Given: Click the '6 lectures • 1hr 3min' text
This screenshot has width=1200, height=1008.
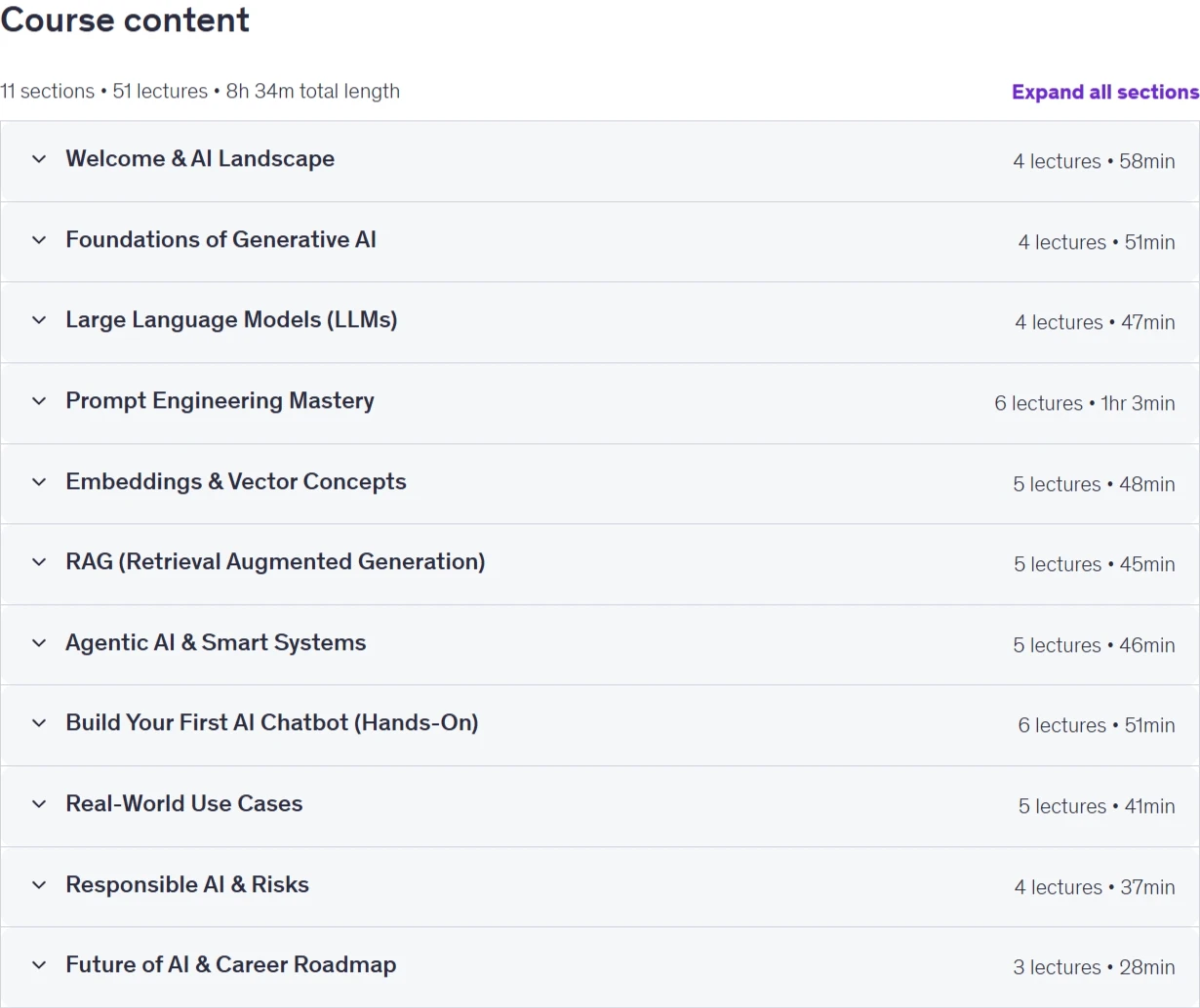Looking at the screenshot, I should (x=1085, y=404).
